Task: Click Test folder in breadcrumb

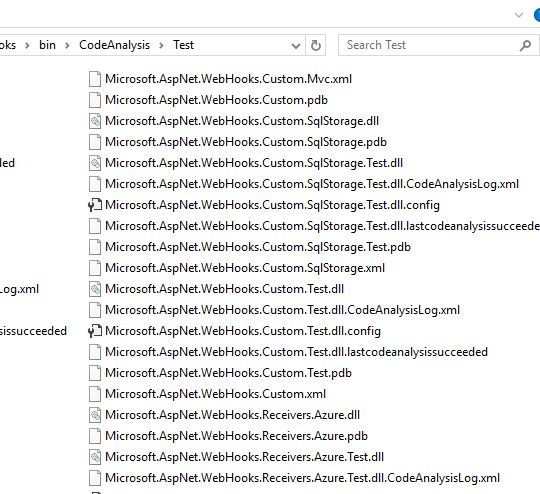Action: point(184,45)
